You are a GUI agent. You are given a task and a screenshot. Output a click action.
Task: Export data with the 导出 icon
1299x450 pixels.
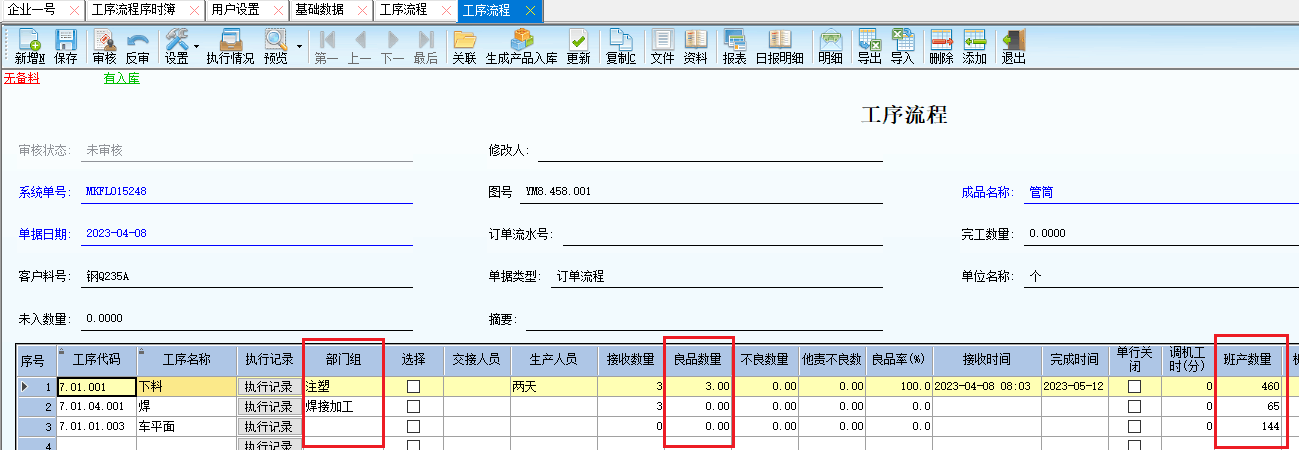click(869, 46)
